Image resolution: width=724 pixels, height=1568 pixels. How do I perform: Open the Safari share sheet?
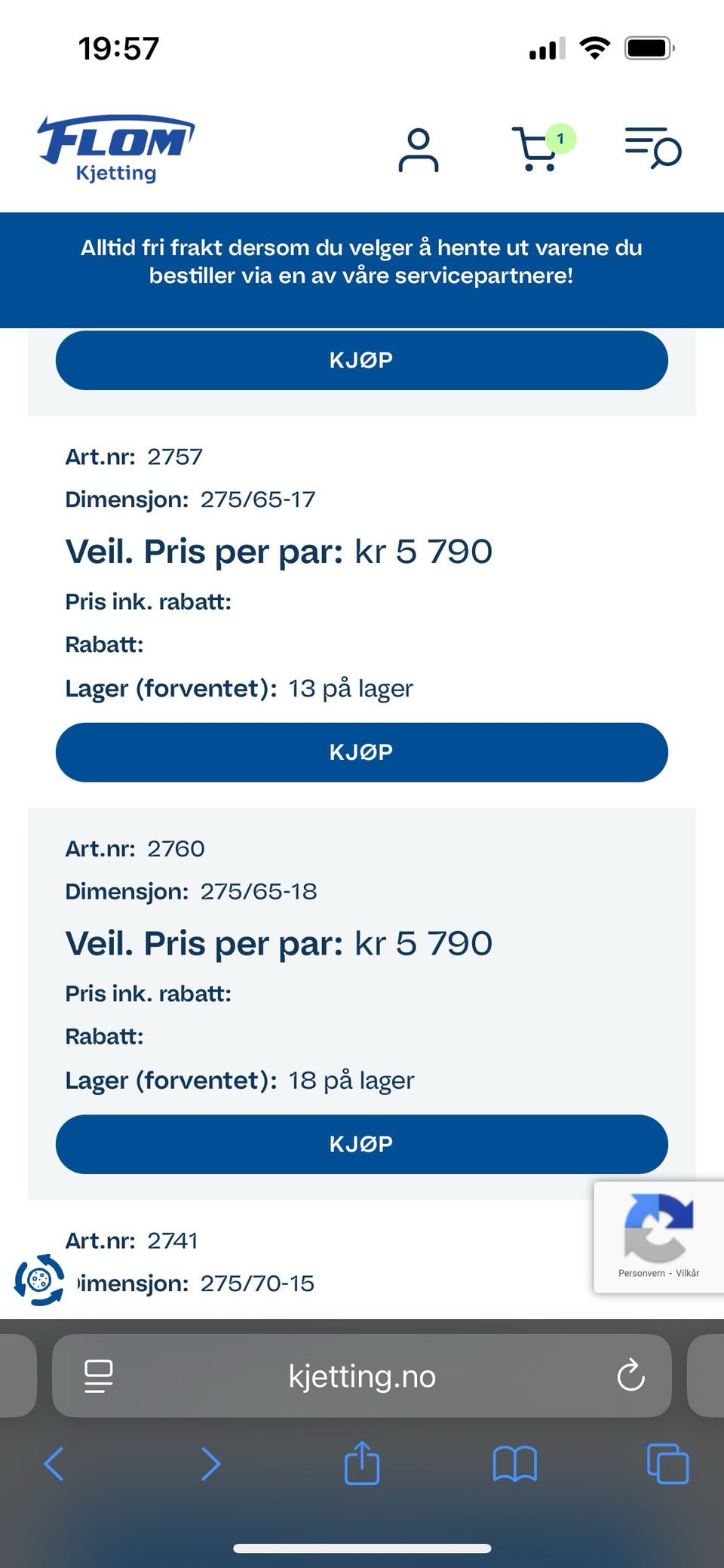coord(362,1464)
